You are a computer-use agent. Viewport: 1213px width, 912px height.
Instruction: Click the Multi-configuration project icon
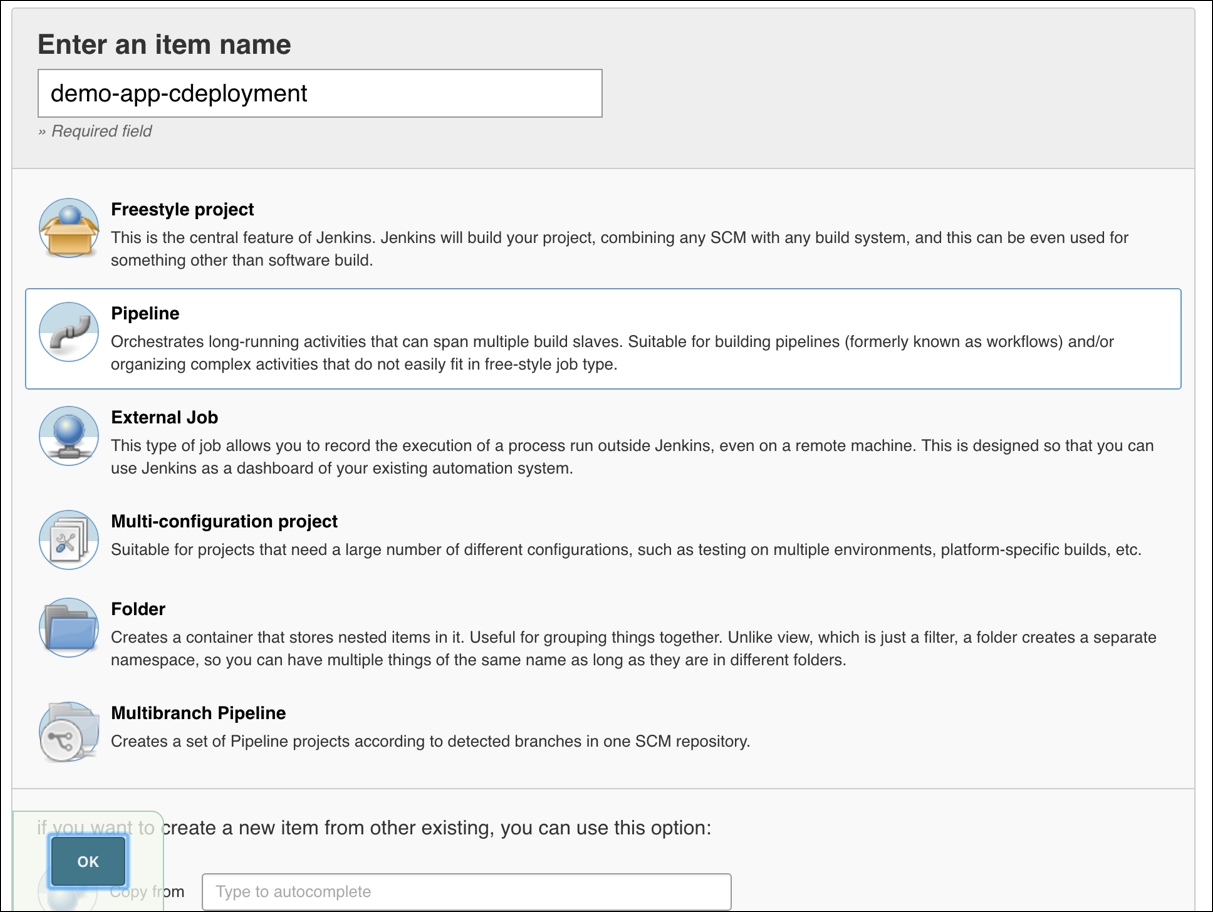click(69, 540)
